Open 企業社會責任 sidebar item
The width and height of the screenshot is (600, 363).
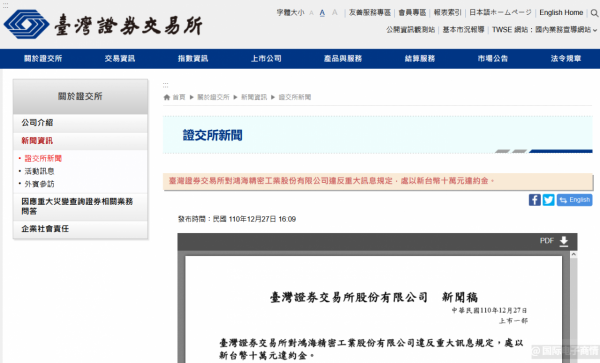coord(80,229)
